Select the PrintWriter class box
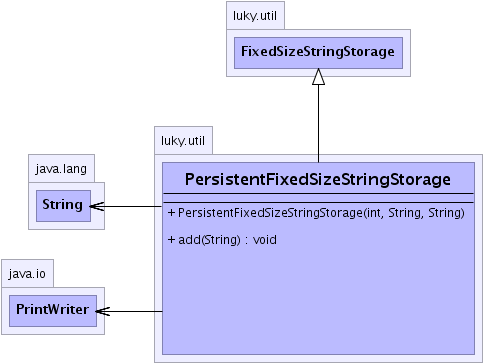 53,311
